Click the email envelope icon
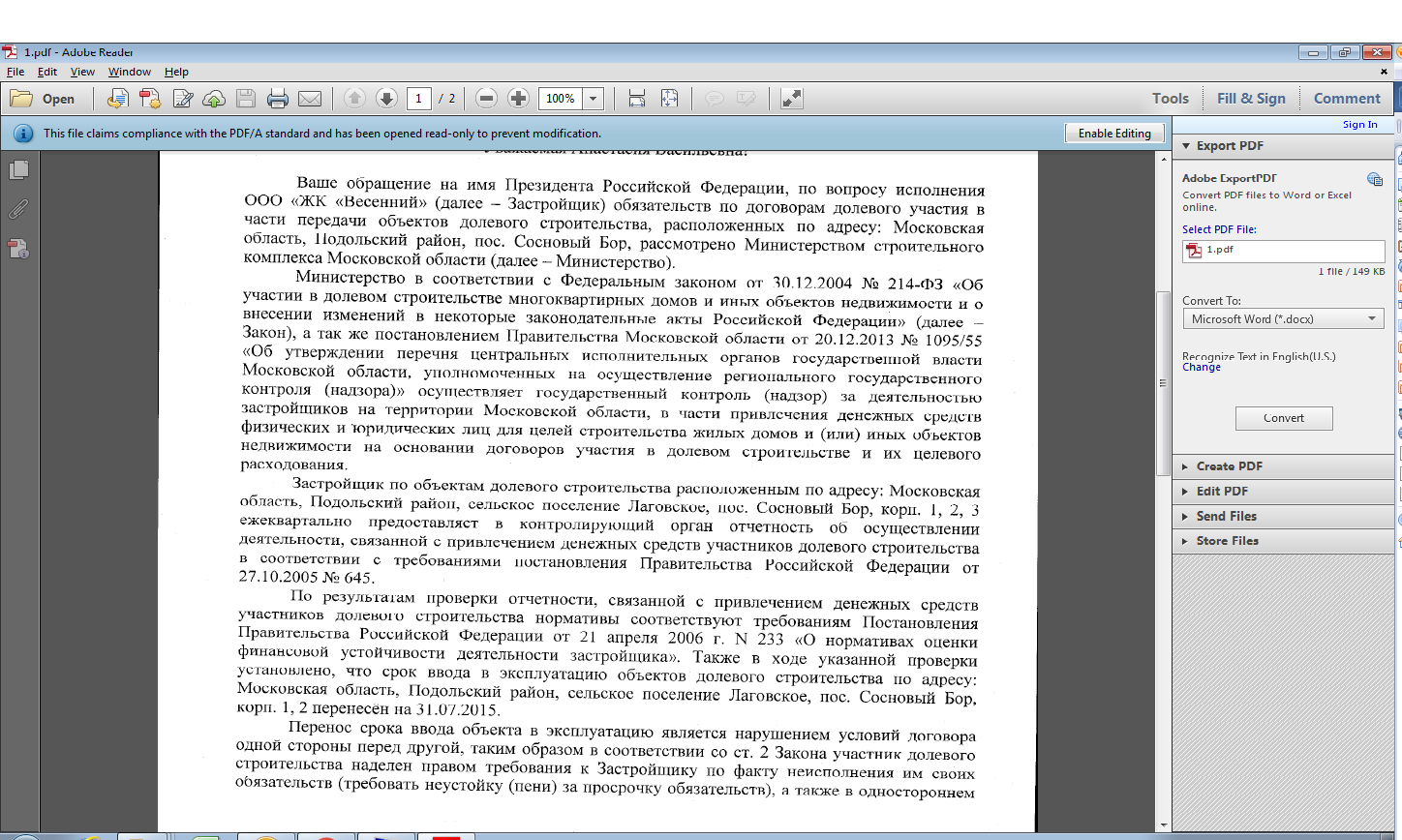Image resolution: width=1402 pixels, height=840 pixels. click(310, 99)
